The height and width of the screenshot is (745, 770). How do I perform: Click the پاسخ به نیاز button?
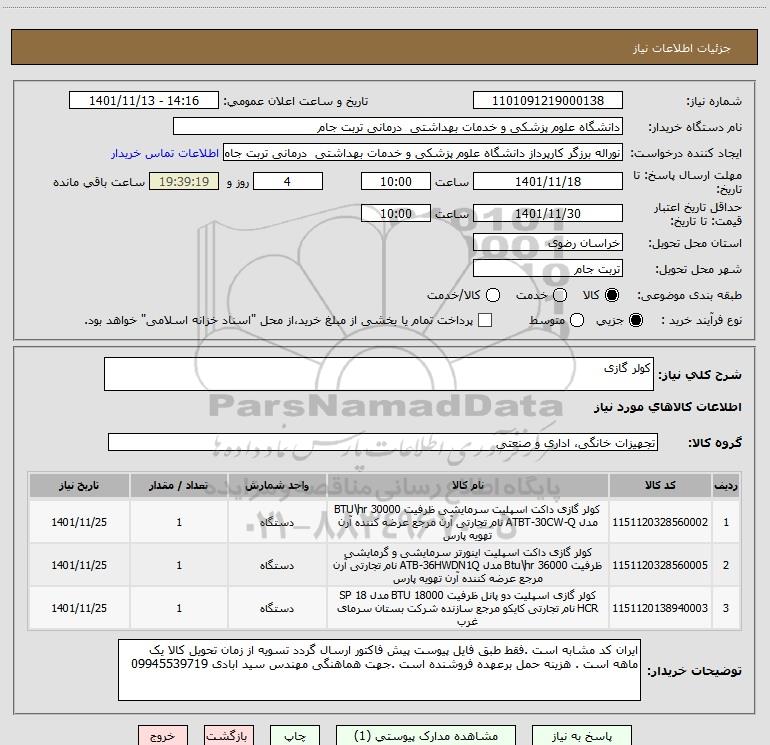click(x=582, y=736)
